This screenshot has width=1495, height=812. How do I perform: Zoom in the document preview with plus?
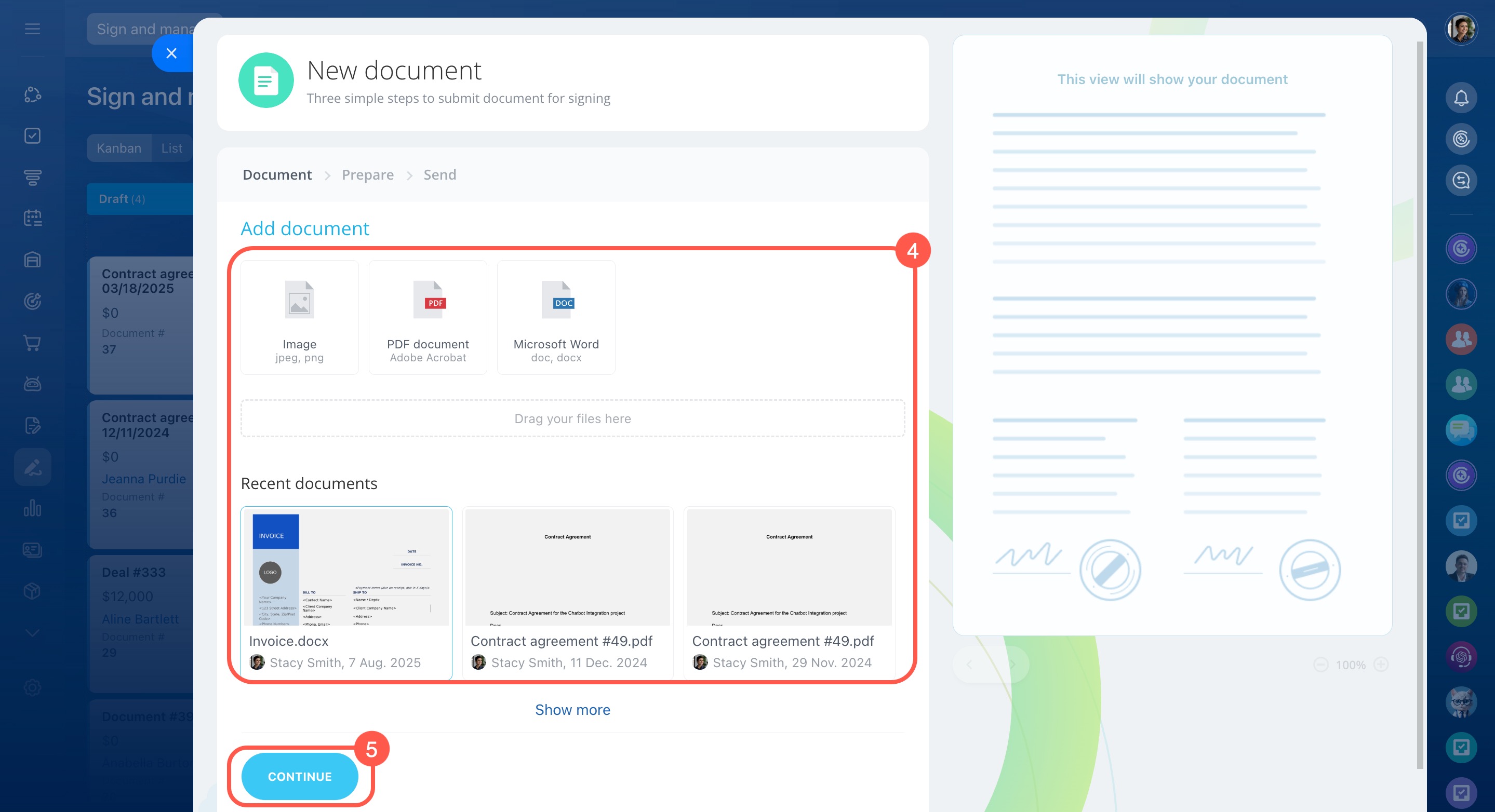1381,664
